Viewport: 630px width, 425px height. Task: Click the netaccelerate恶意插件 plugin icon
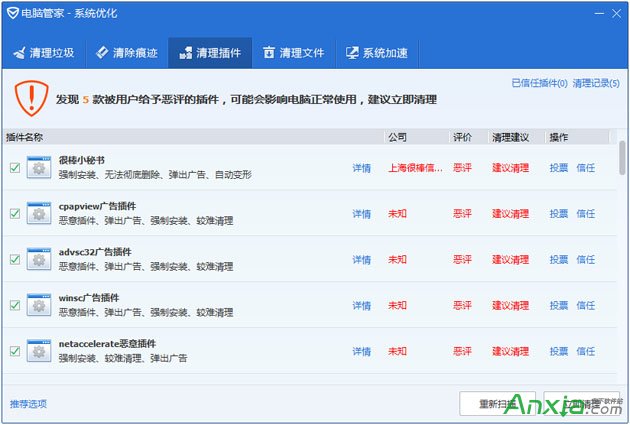(x=39, y=351)
